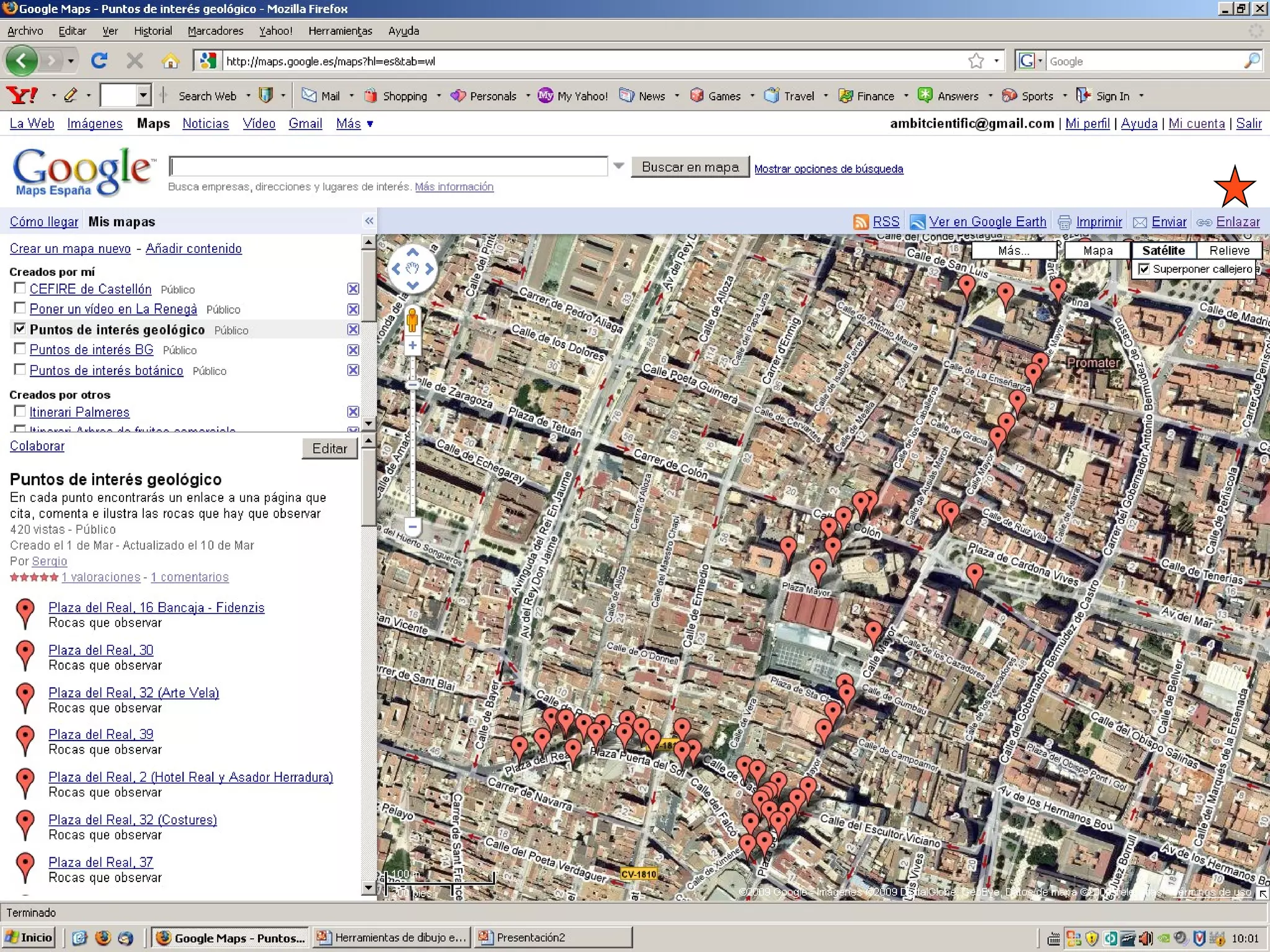The height and width of the screenshot is (952, 1270).
Task: Remove Itinerari Palmeres map with X icon
Action: click(353, 412)
